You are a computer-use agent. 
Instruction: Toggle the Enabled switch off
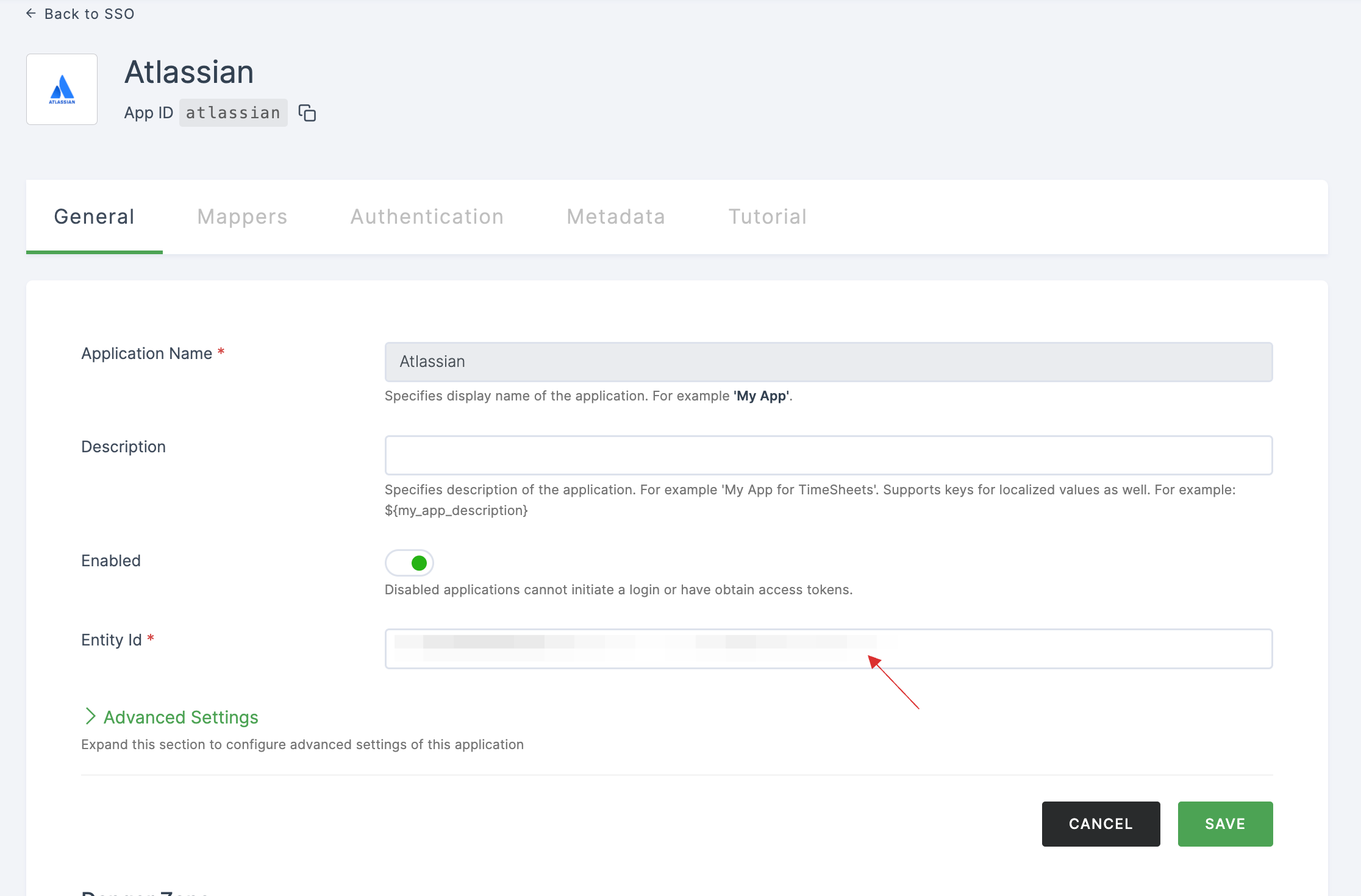point(409,563)
